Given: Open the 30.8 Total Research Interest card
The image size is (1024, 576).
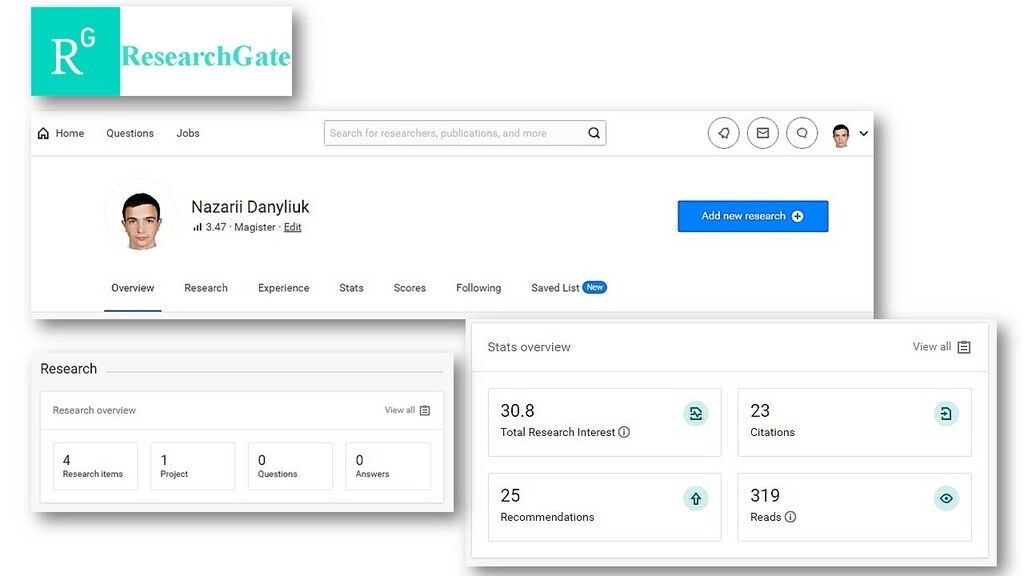Looking at the screenshot, I should click(x=605, y=423).
